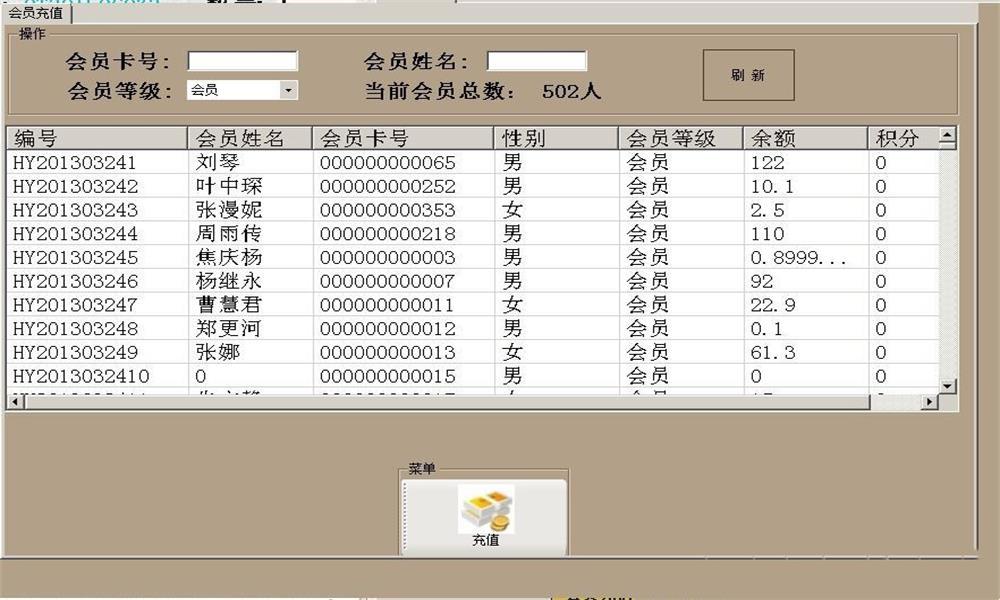Image resolution: width=1000 pixels, height=600 pixels.
Task: Click member name 杨继永
Action: [228, 281]
